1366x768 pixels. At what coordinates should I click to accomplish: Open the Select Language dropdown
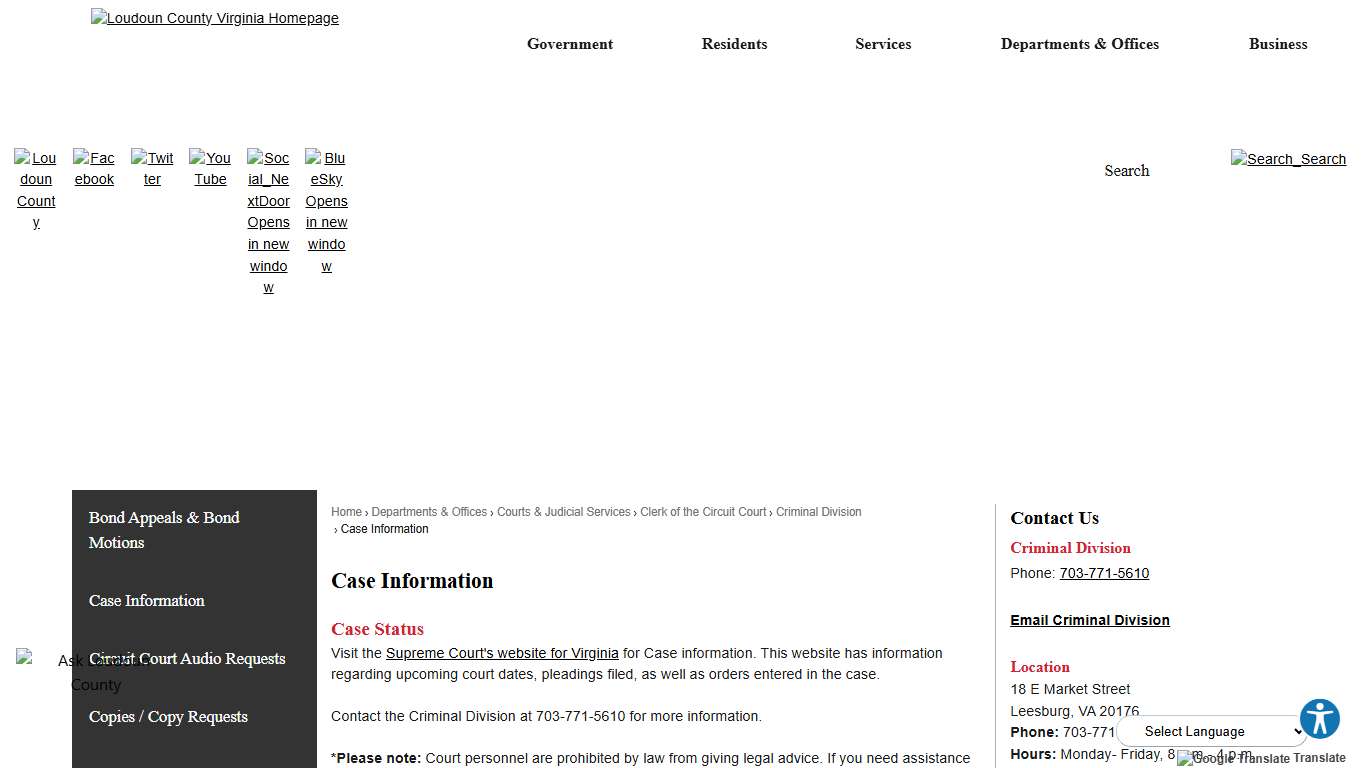(1212, 731)
